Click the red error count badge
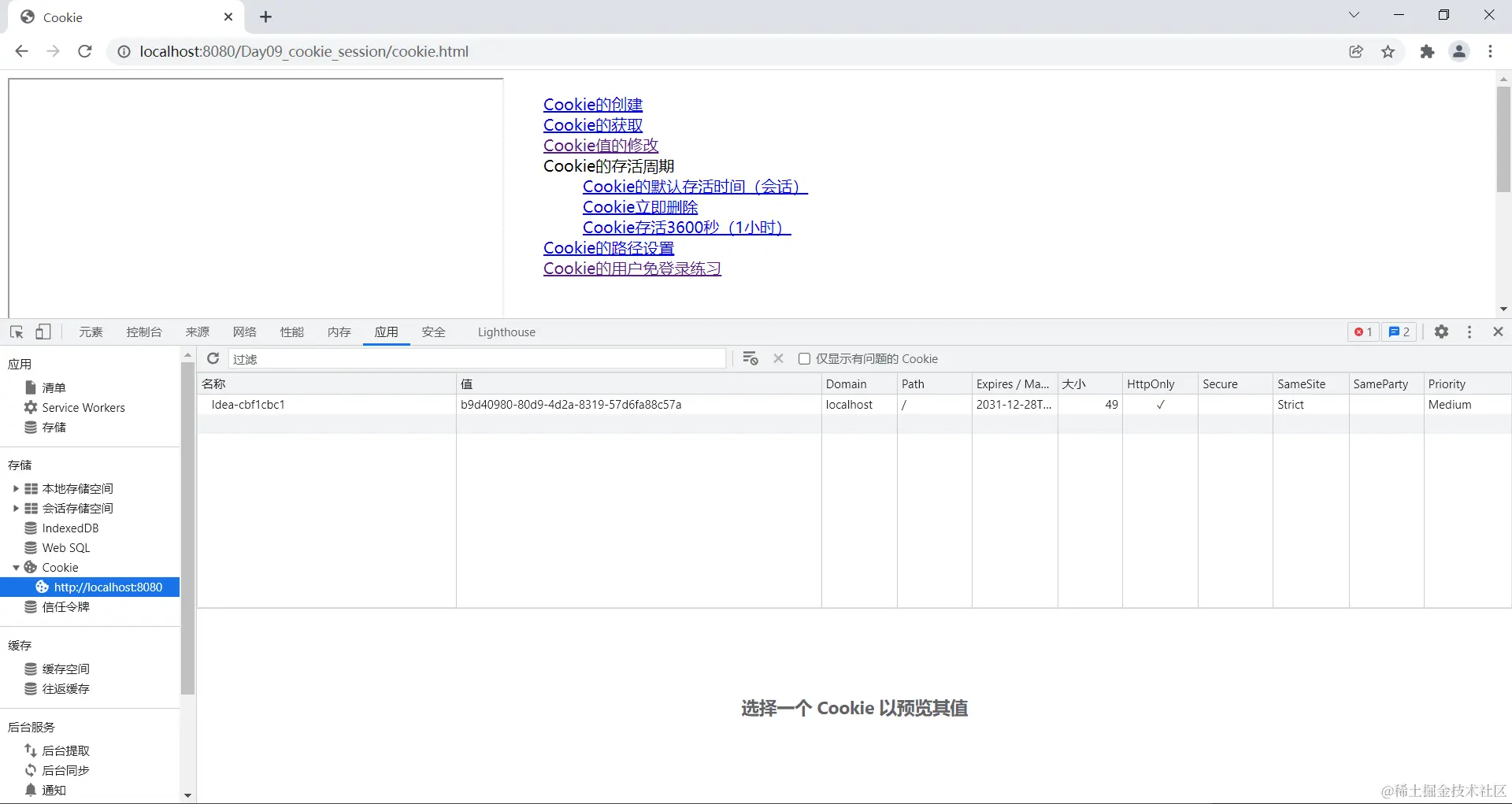1512x804 pixels. pyautogui.click(x=1363, y=332)
